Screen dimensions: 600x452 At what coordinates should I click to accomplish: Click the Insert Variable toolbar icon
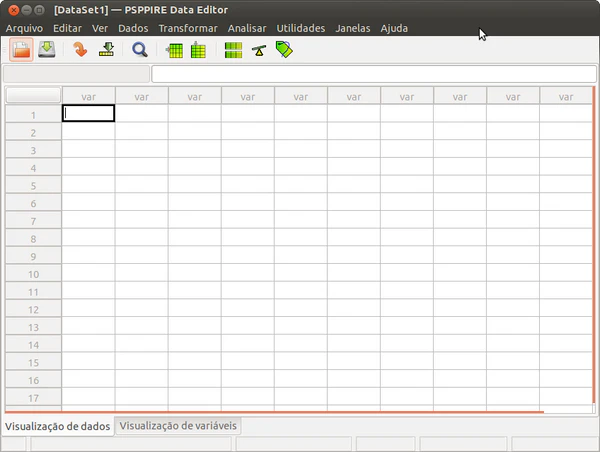click(x=198, y=50)
